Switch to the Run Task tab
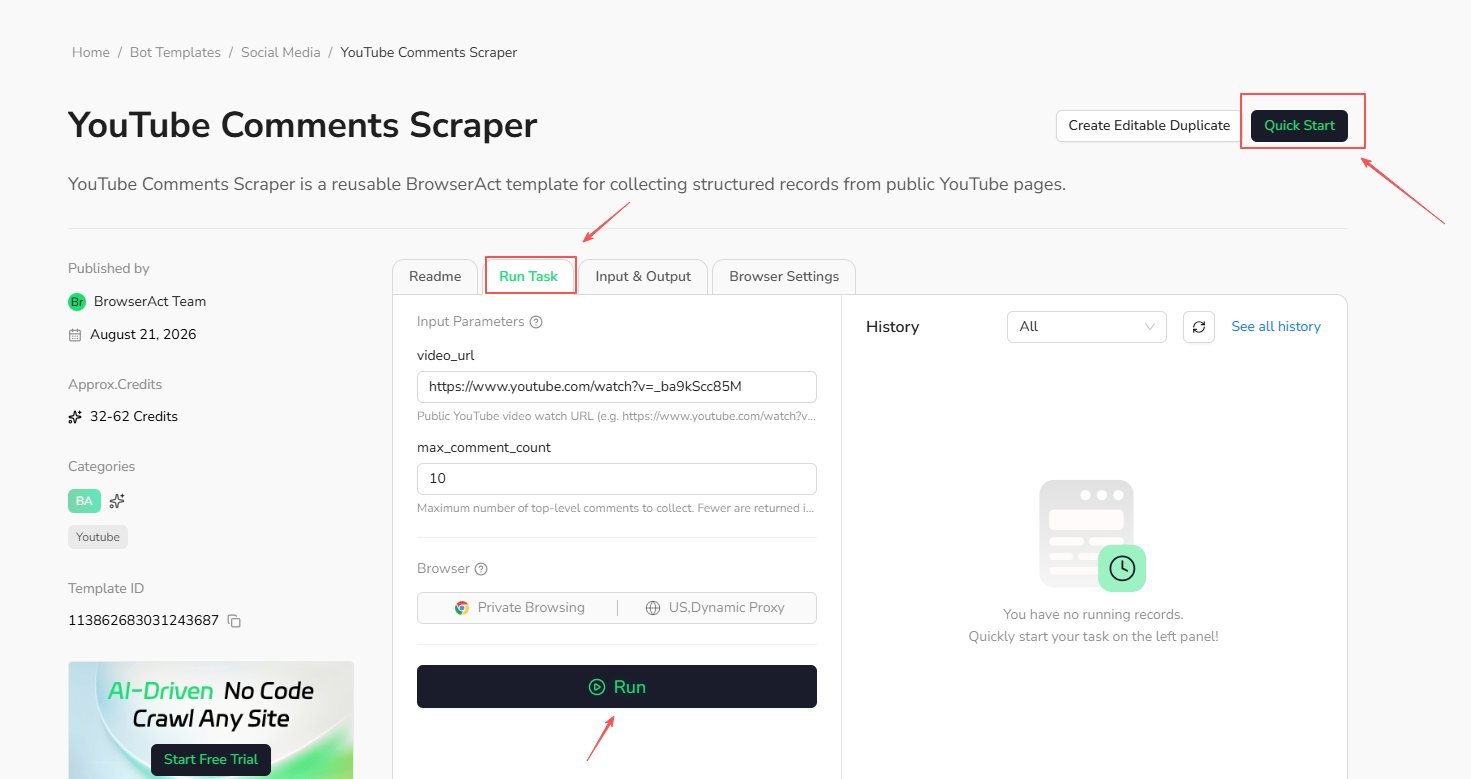The height and width of the screenshot is (779, 1471). [528, 277]
